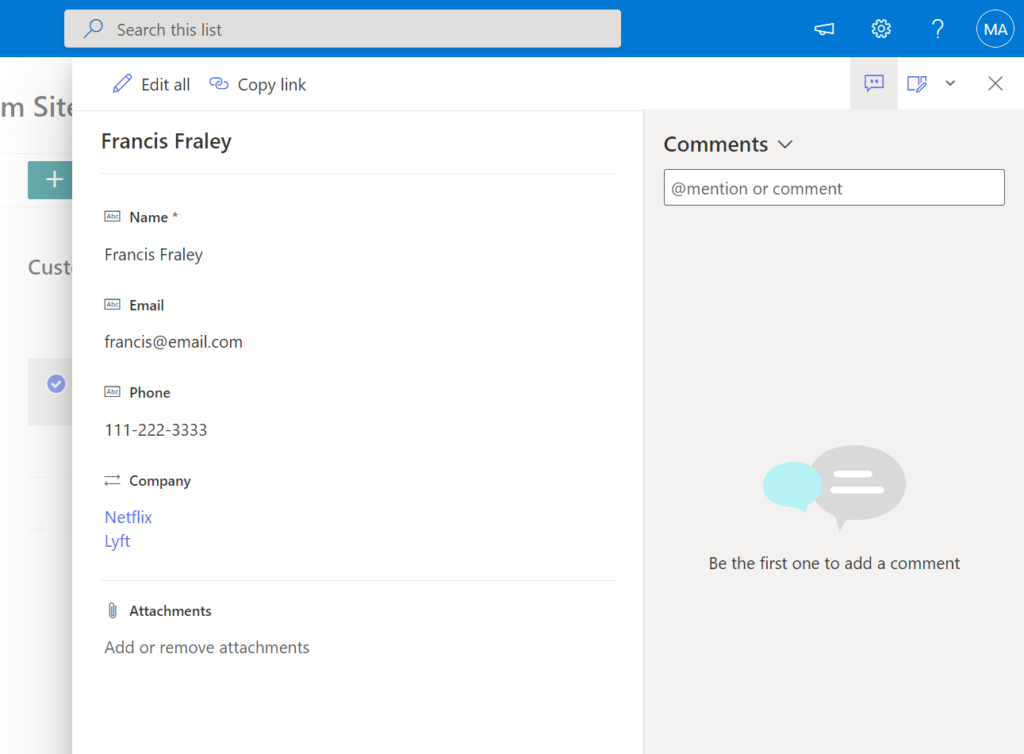Click the Francis Fraley name value

click(153, 254)
